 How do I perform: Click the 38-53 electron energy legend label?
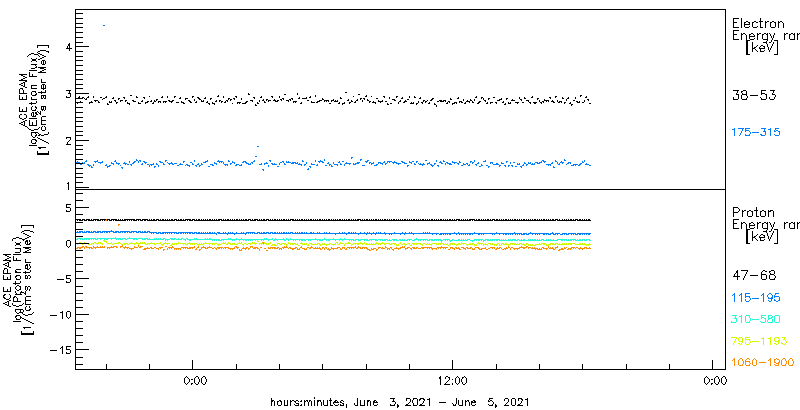(754, 96)
